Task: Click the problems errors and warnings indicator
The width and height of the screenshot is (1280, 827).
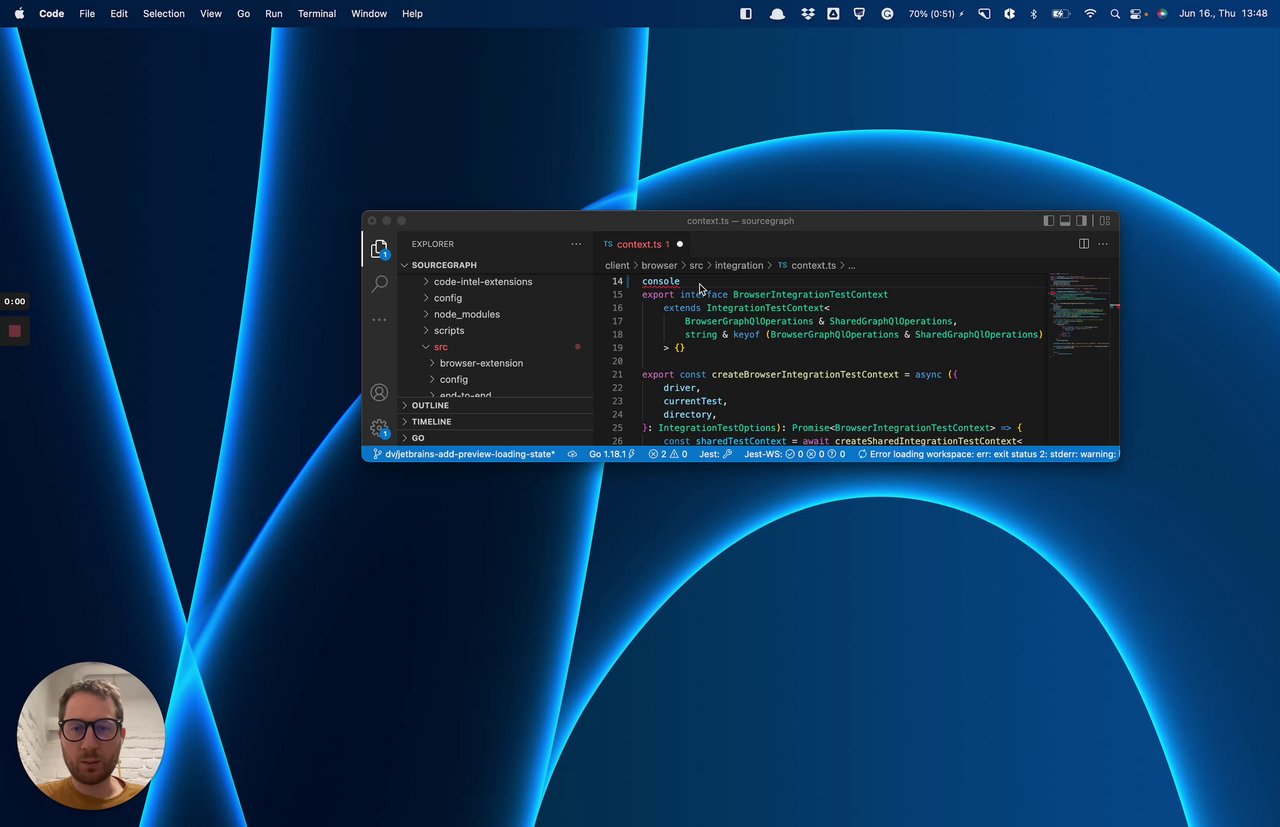Action: (x=667, y=454)
